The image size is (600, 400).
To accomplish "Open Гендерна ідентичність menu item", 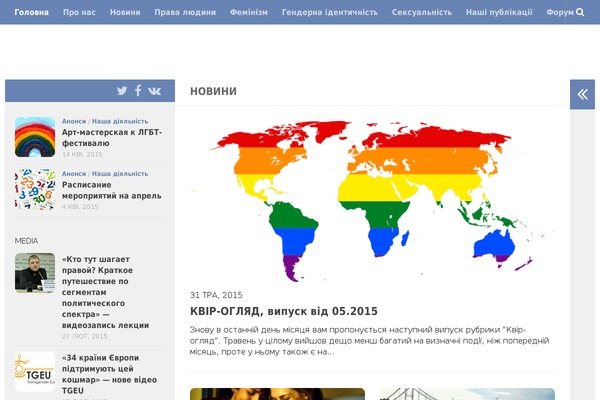I will (330, 12).
